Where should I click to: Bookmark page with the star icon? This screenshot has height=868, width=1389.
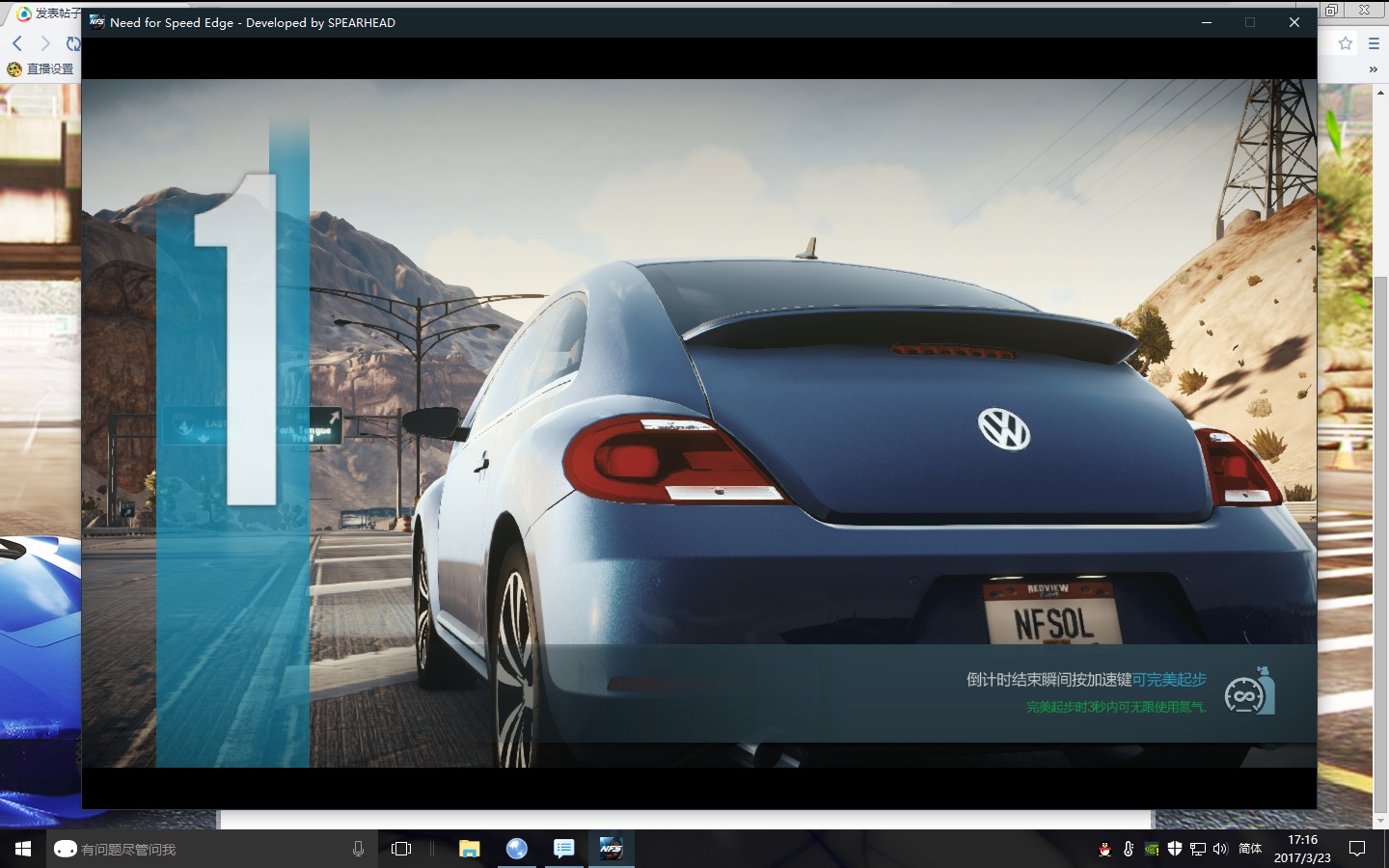1346,43
